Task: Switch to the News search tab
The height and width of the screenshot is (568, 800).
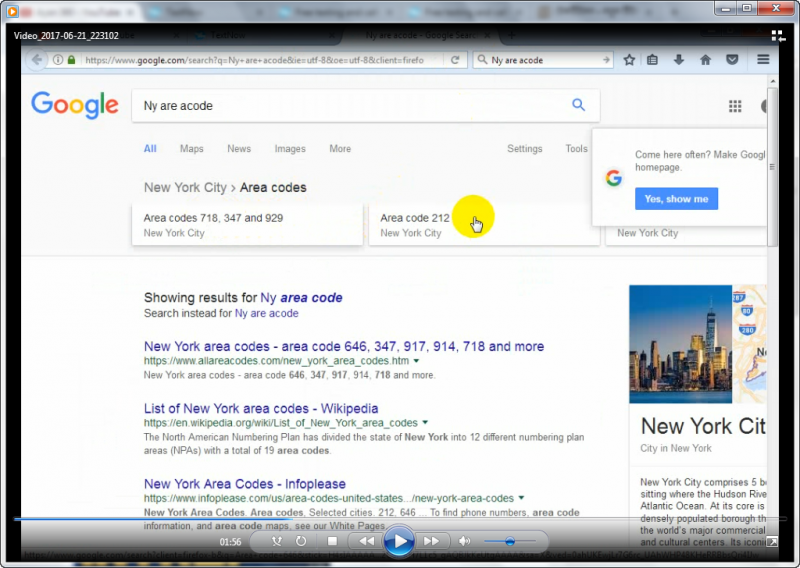Action: (239, 149)
